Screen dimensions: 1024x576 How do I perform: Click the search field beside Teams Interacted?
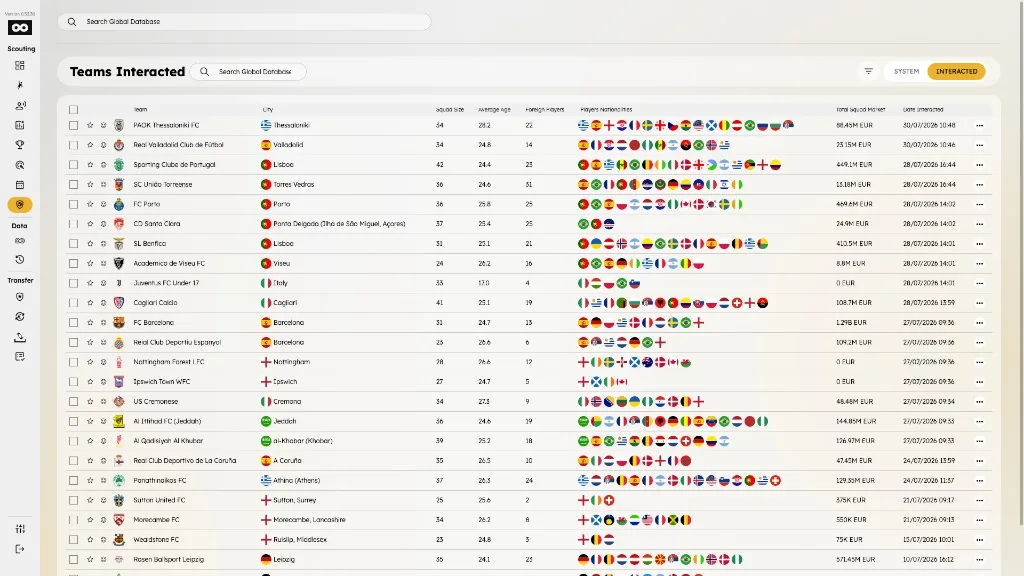[248, 71]
